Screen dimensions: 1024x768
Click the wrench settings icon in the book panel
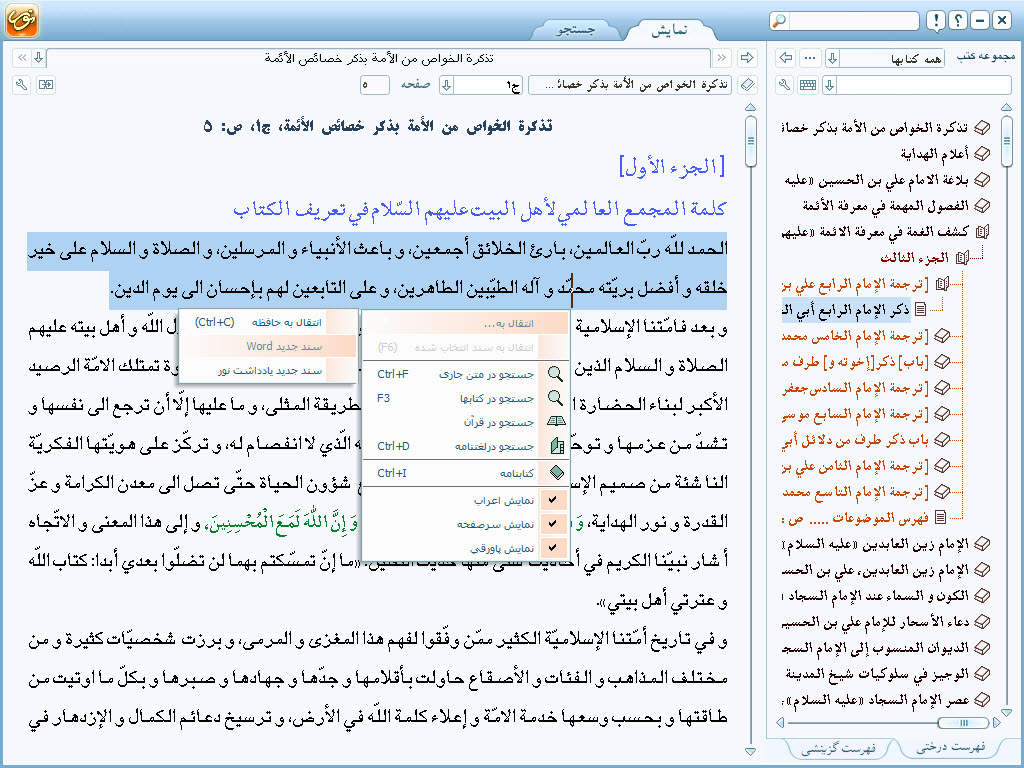coord(785,85)
